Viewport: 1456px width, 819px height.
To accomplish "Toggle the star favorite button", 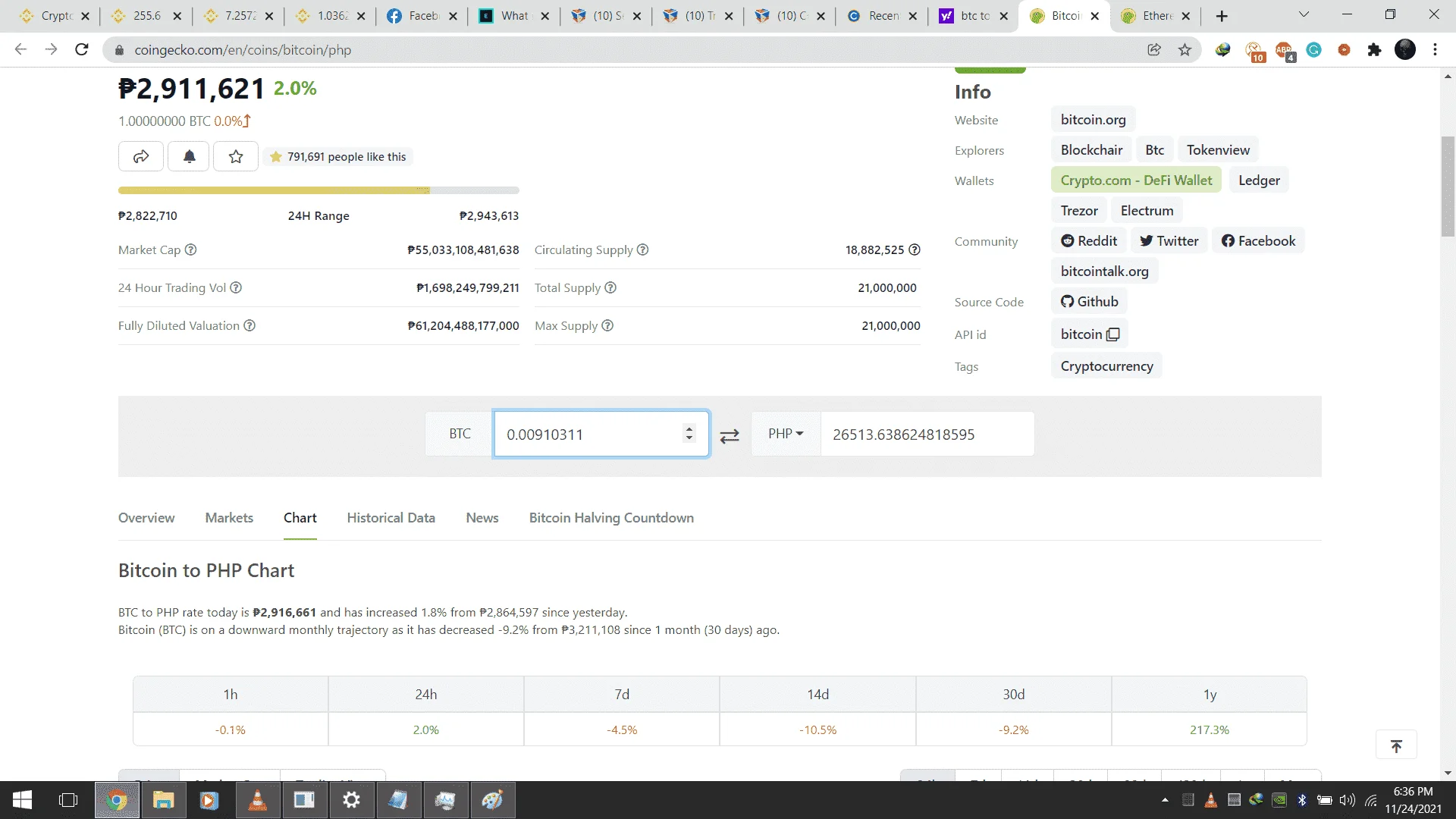I will 236,156.
